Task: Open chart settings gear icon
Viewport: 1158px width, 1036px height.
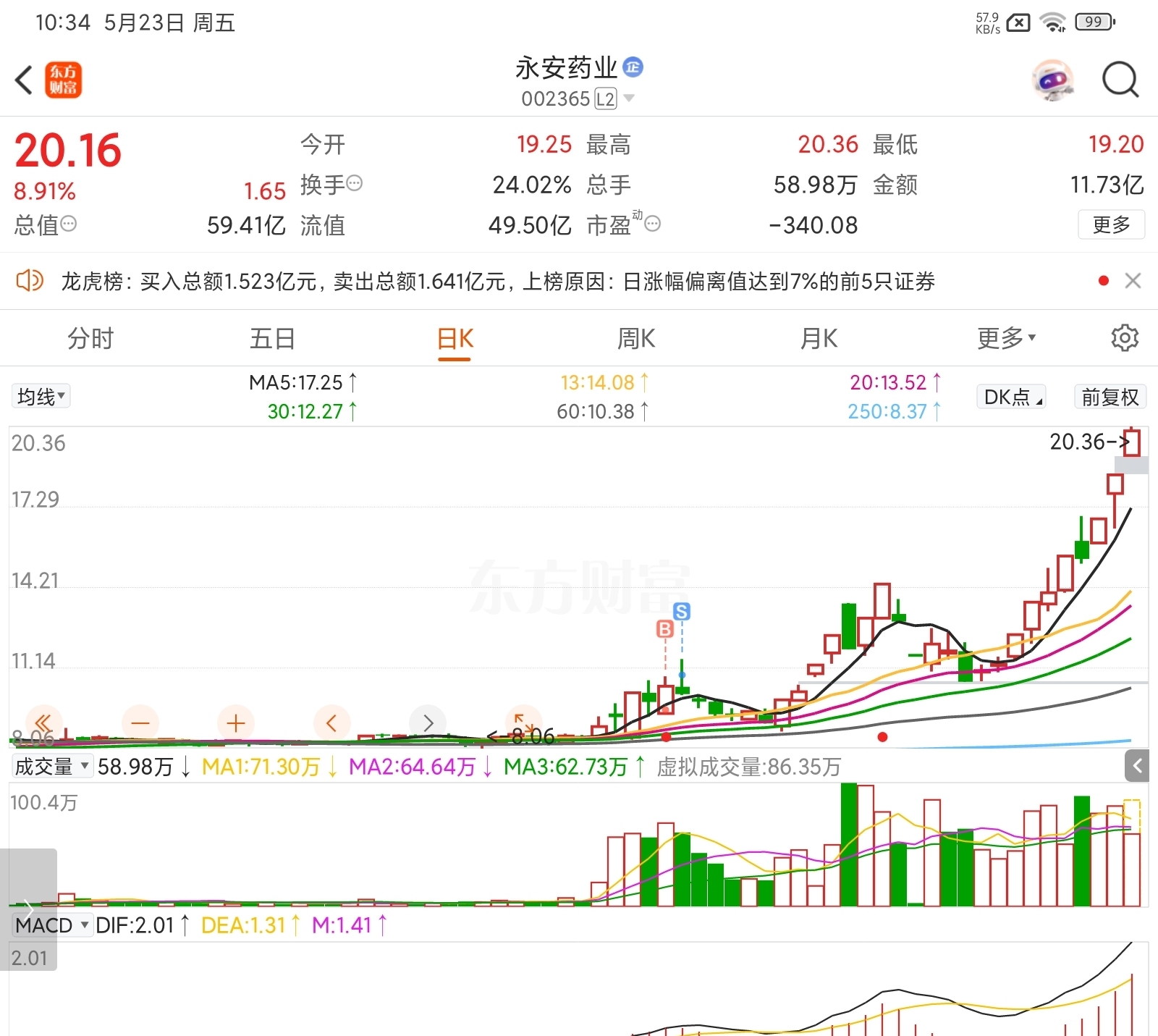Action: 1125,338
